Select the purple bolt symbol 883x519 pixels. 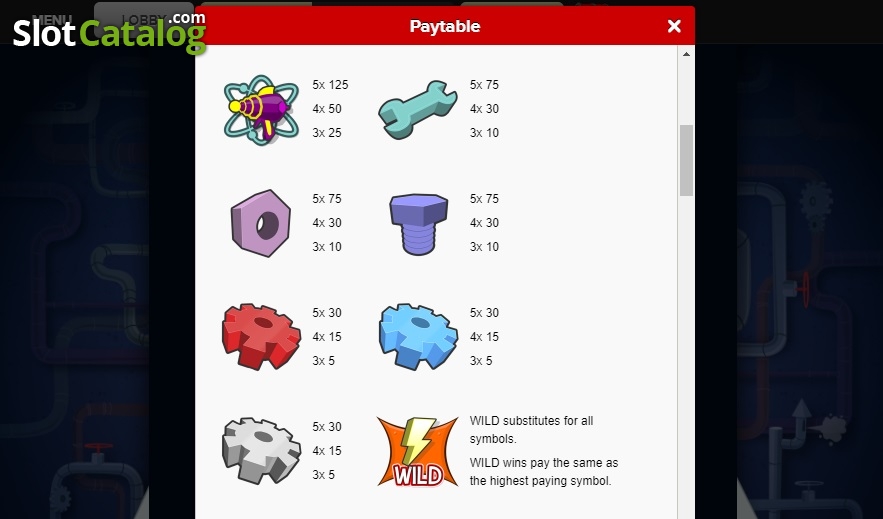pyautogui.click(x=418, y=224)
